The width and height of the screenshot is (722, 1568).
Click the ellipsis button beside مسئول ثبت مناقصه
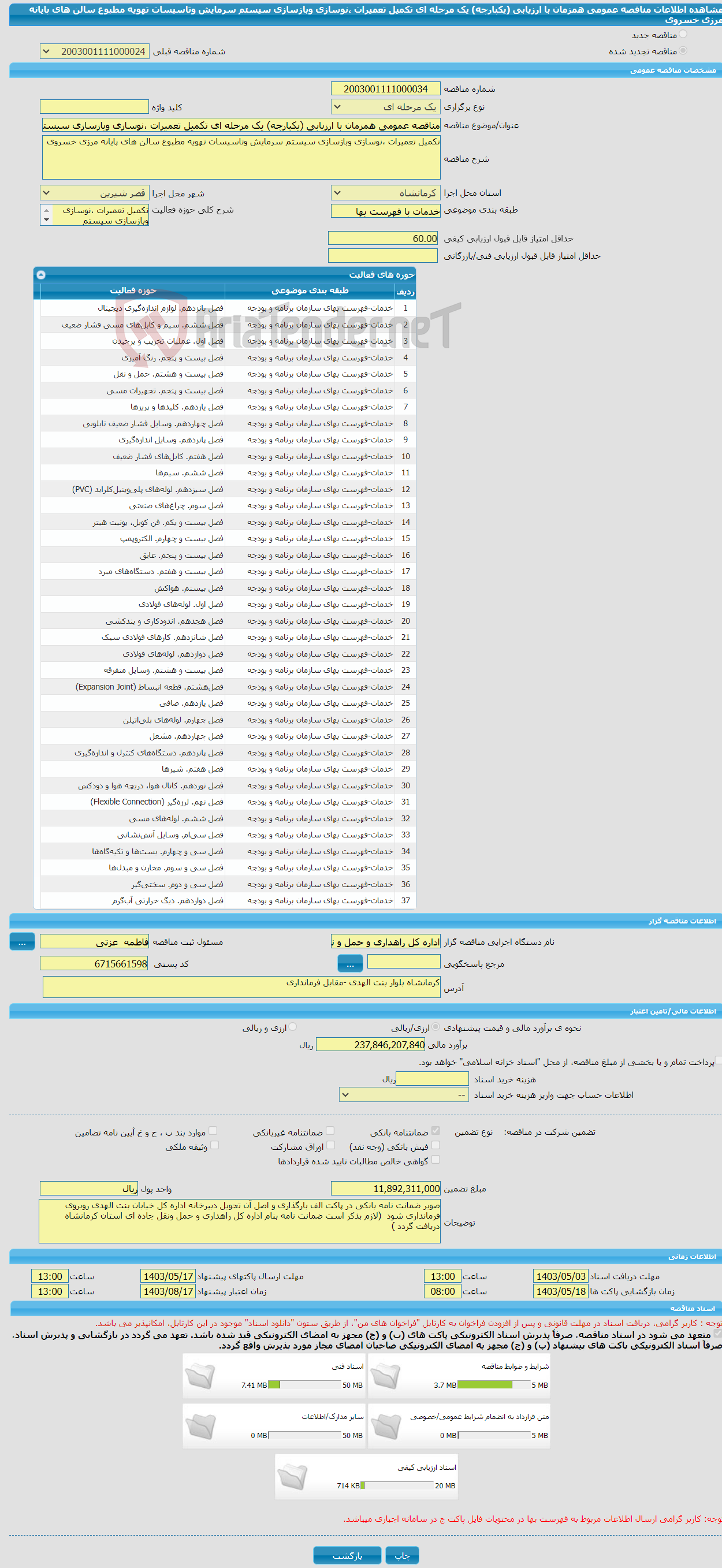click(22, 941)
